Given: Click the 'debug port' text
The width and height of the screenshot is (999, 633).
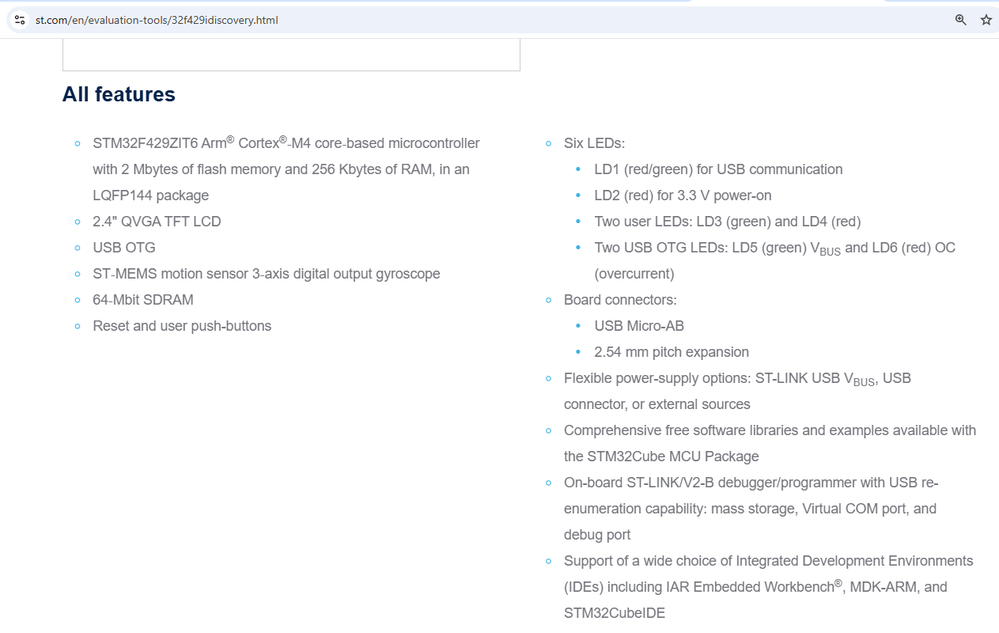Looking at the screenshot, I should [597, 535].
